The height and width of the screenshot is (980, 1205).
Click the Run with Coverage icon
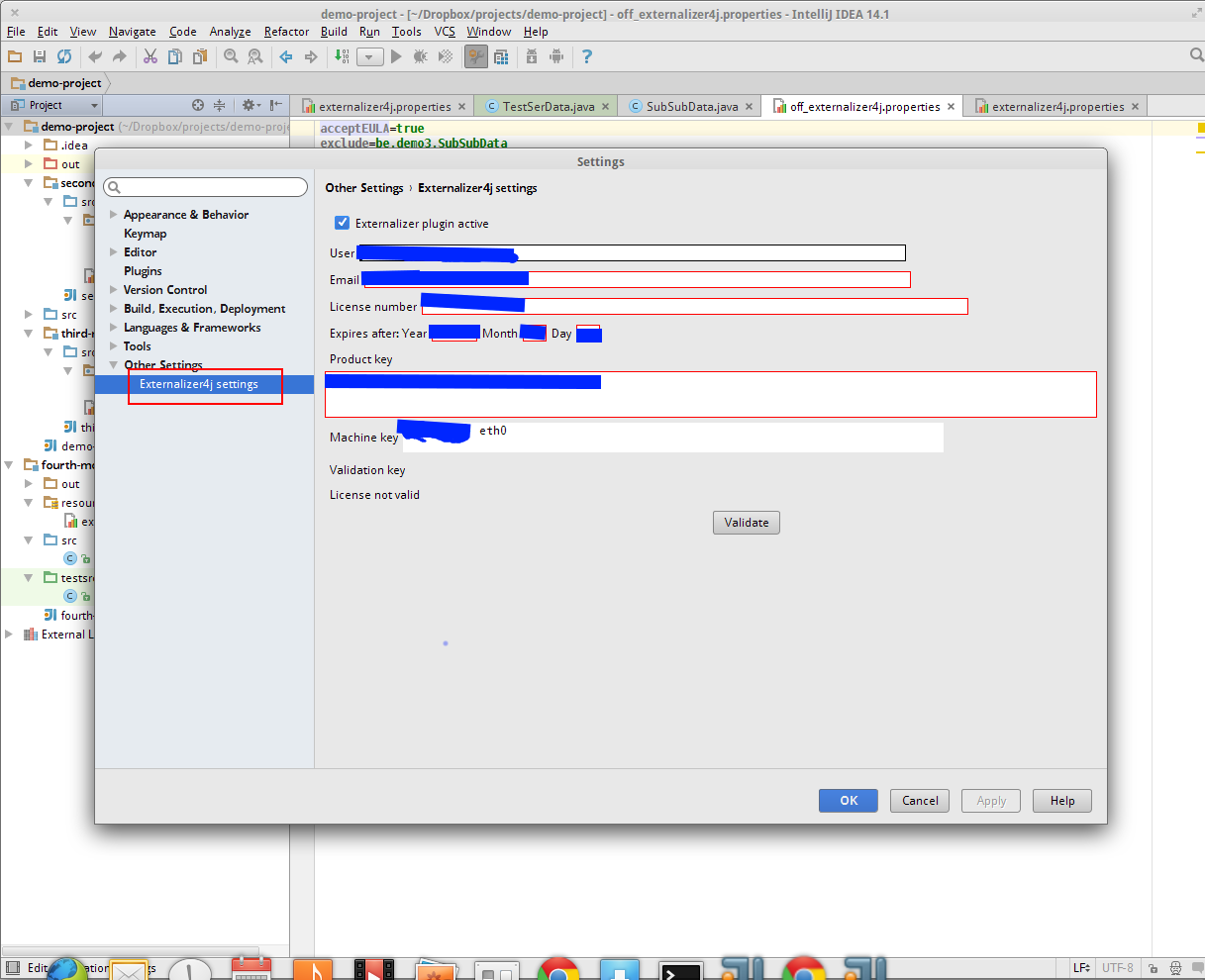[446, 56]
